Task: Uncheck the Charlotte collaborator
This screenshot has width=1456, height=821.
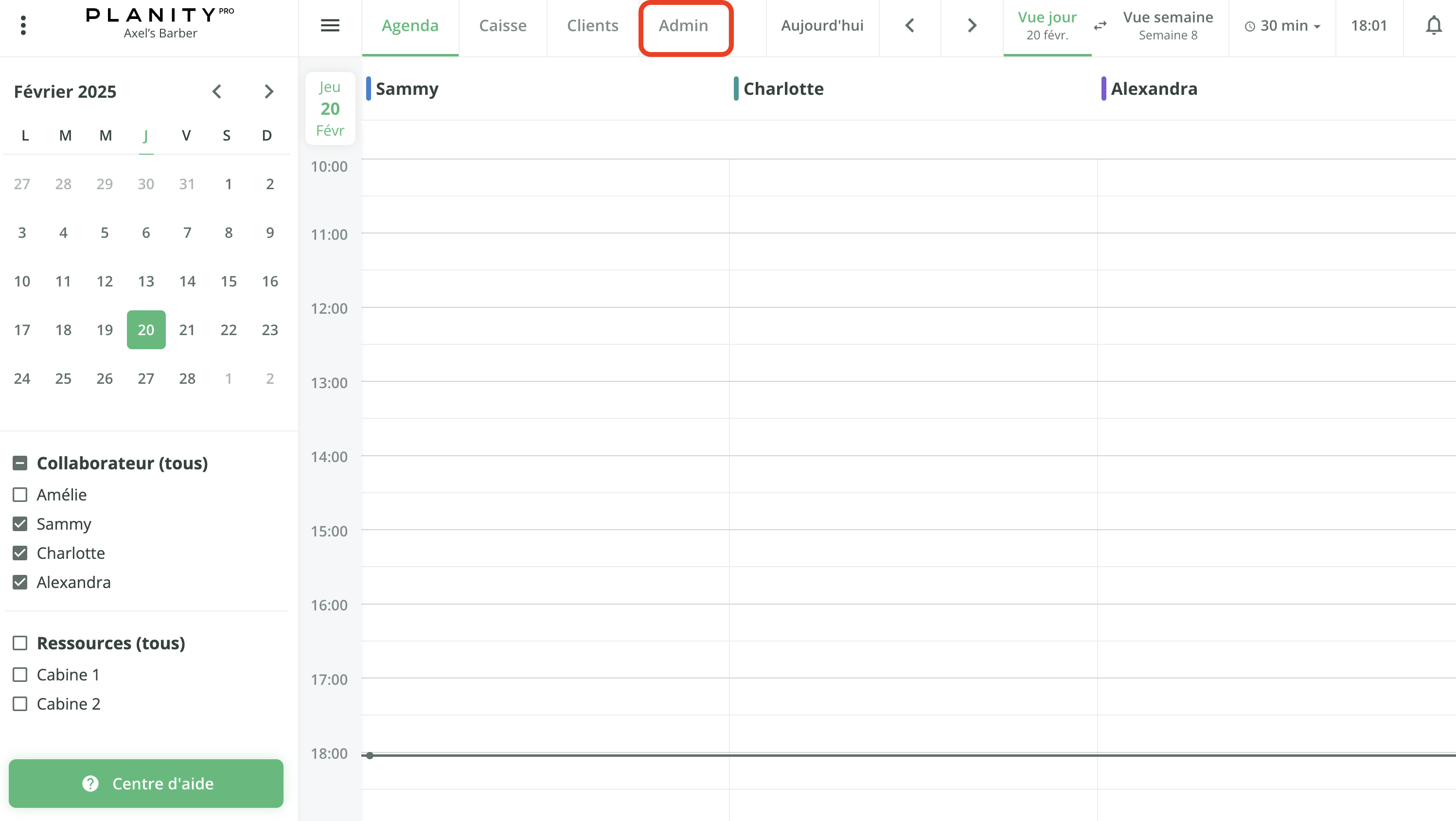Action: pos(20,553)
